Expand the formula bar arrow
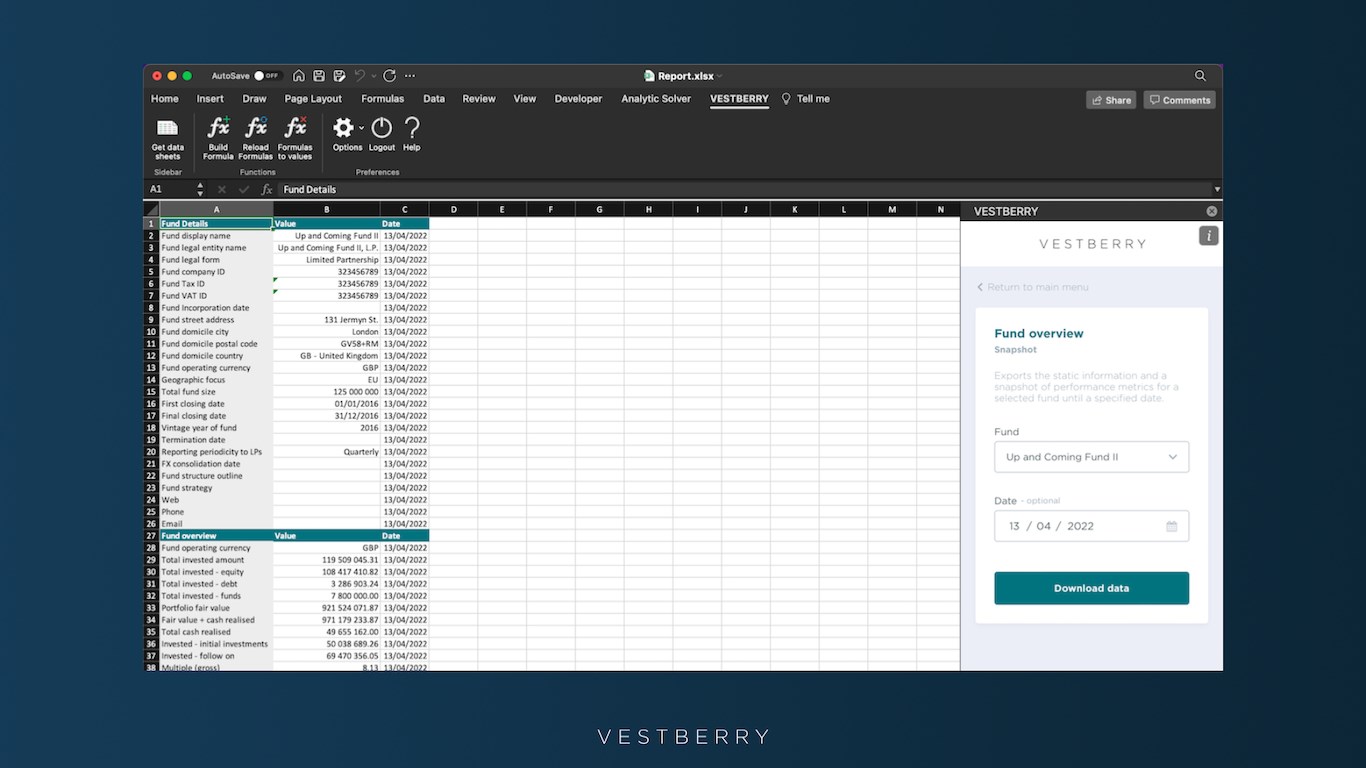Image resolution: width=1366 pixels, height=768 pixels. tap(1217, 189)
